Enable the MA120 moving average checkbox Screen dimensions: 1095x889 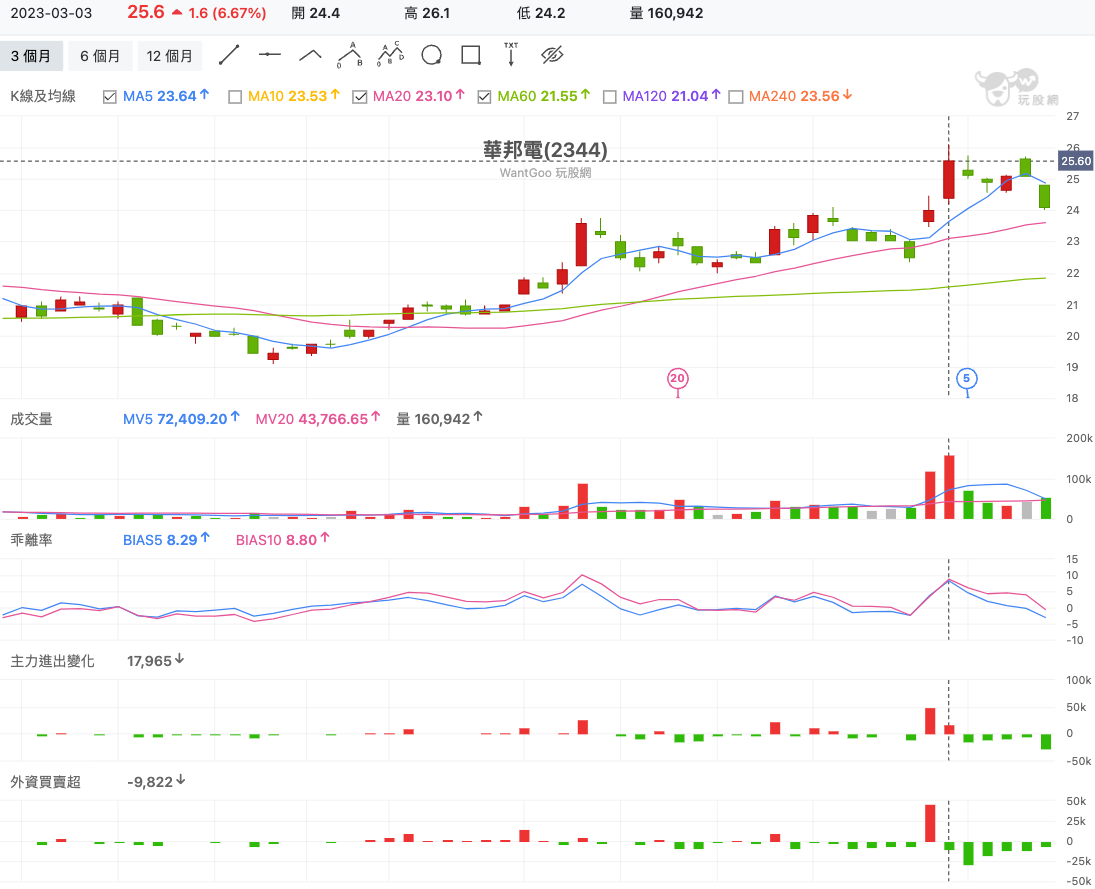click(x=610, y=97)
